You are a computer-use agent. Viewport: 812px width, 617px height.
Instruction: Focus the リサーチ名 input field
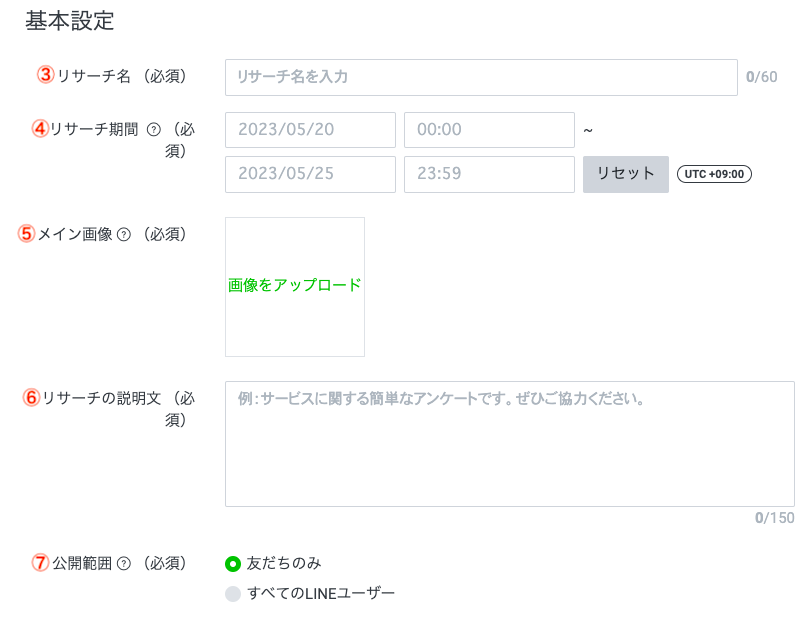pyautogui.click(x=480, y=76)
